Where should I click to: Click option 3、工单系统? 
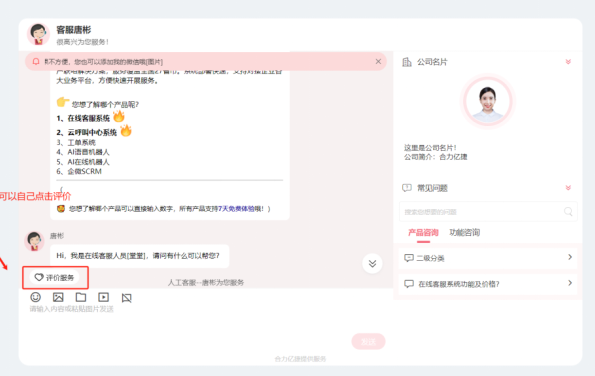click(x=76, y=143)
